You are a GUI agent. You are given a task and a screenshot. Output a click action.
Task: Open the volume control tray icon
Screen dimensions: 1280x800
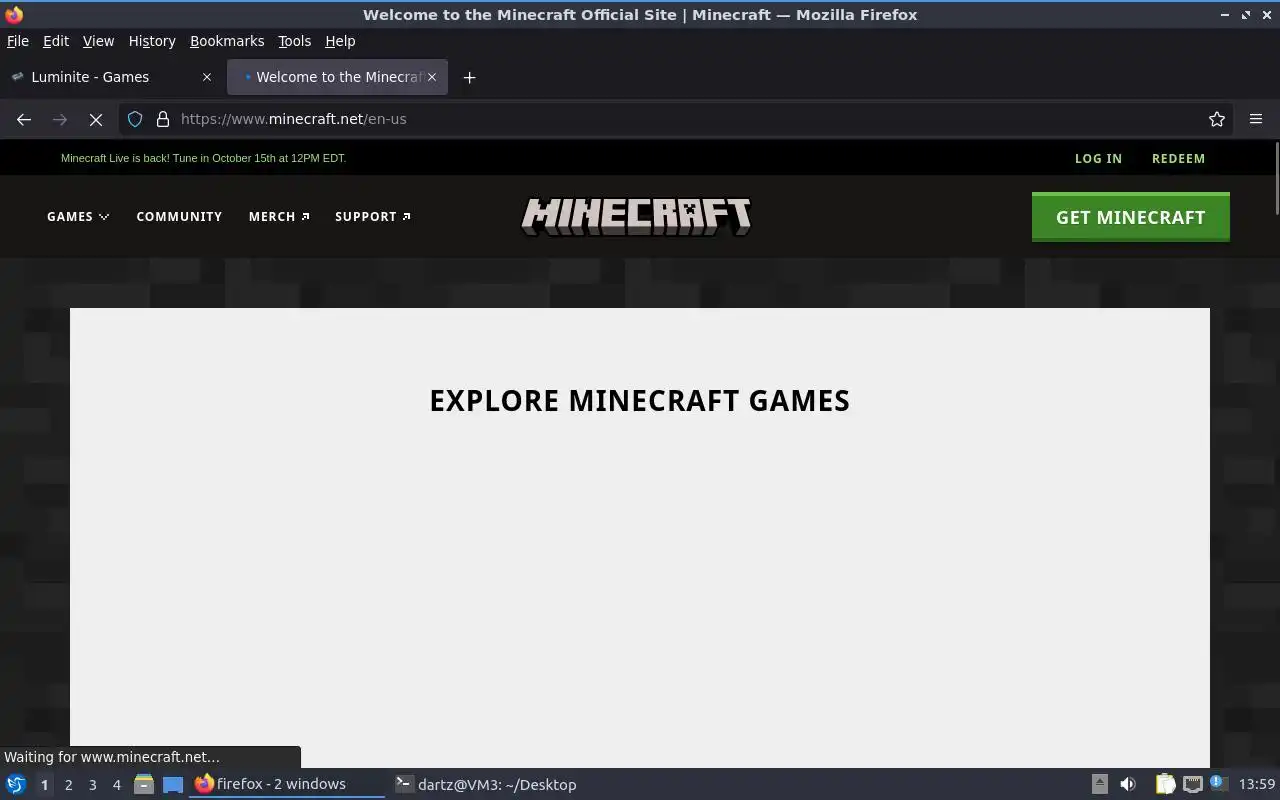click(x=1128, y=784)
